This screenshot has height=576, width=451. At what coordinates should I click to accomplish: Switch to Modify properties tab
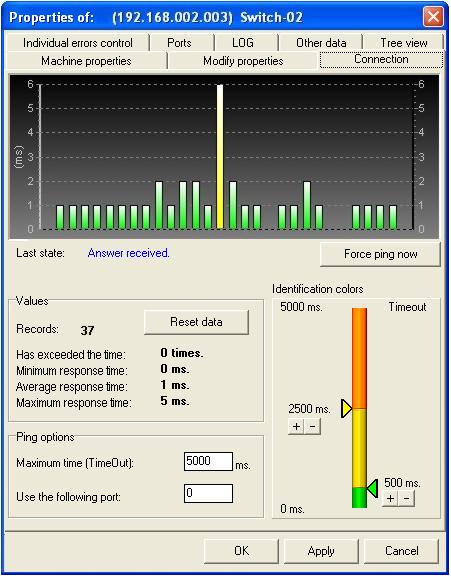click(243, 61)
